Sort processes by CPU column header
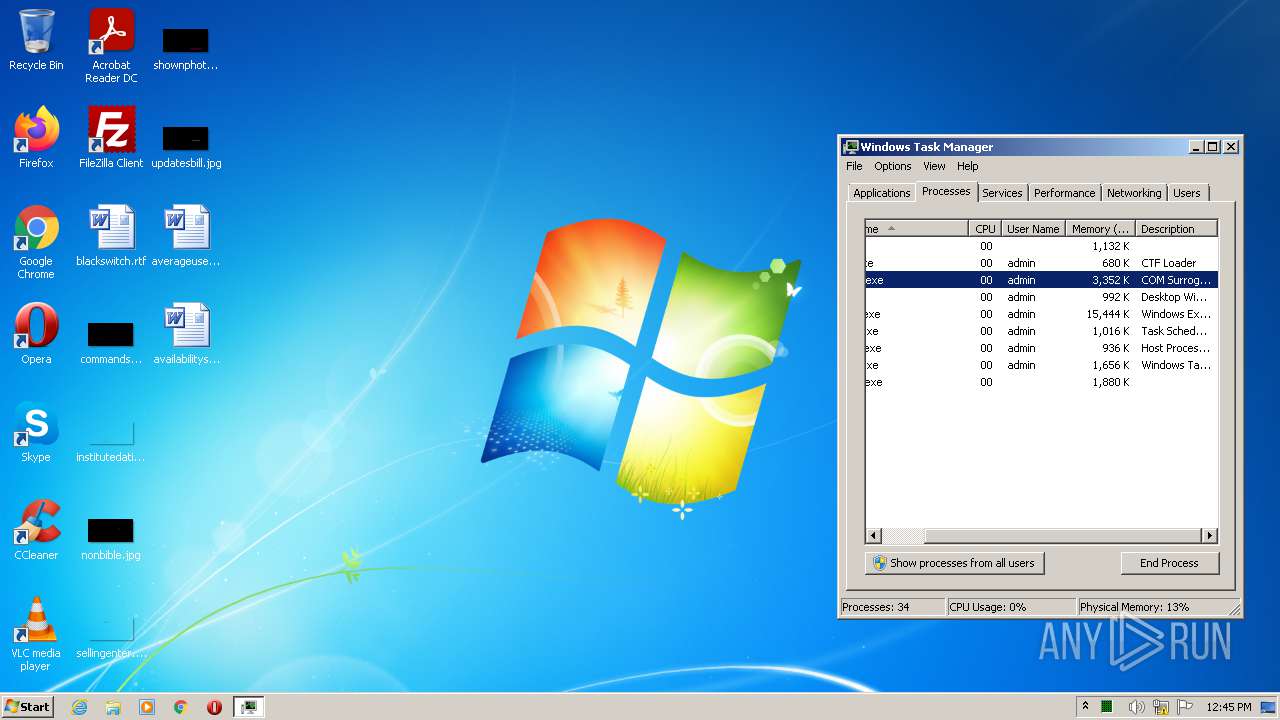Screen dimensions: 1280x720 (985, 229)
